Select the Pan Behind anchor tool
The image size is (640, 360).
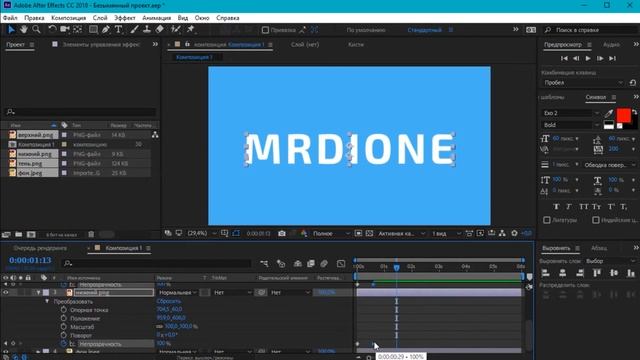coord(78,29)
